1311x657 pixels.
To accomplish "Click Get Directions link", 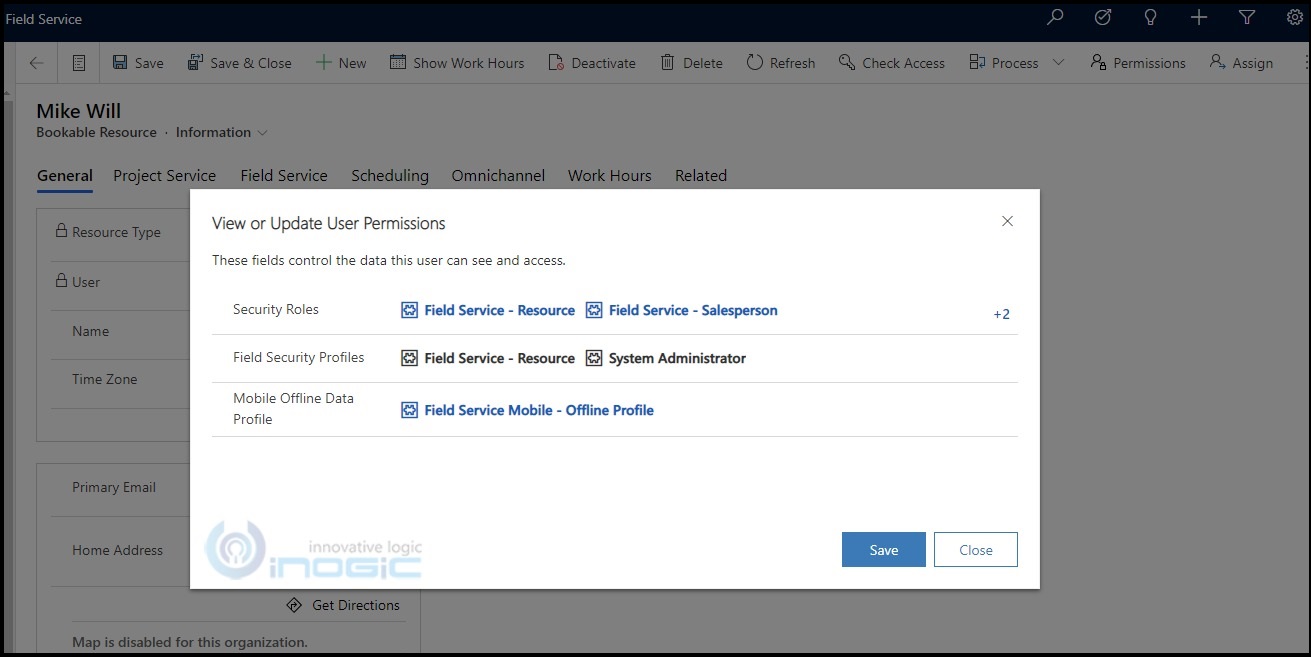I will click(x=356, y=605).
